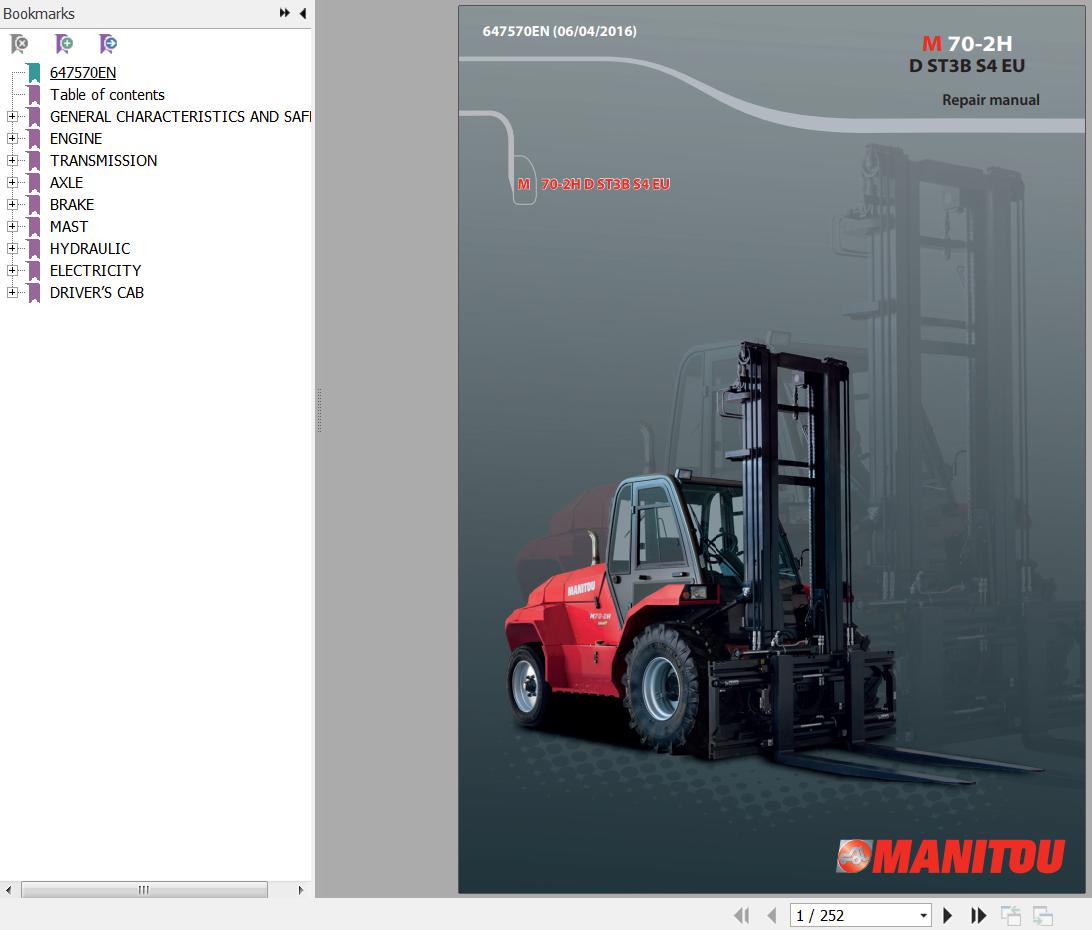Click the double-arrow expand bookmarks panel icon
The image size is (1092, 930).
[284, 13]
